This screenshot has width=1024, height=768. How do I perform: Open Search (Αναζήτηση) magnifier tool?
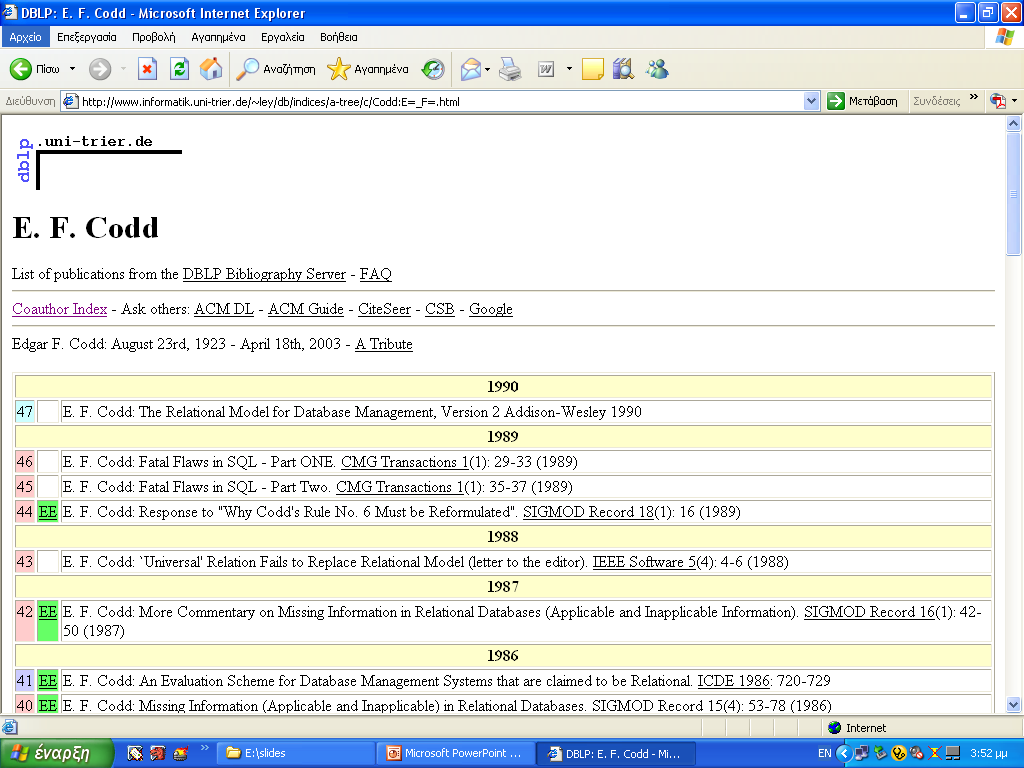point(276,69)
